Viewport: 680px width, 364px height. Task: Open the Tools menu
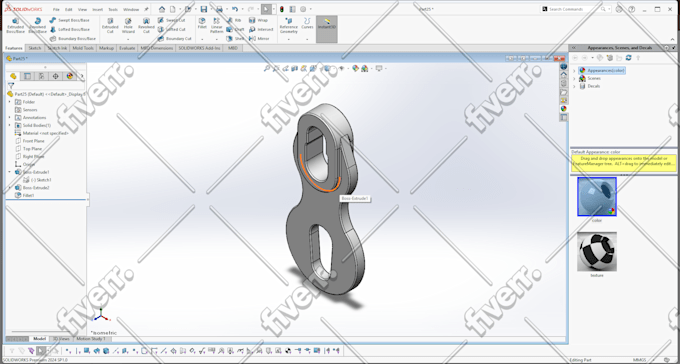coord(113,9)
